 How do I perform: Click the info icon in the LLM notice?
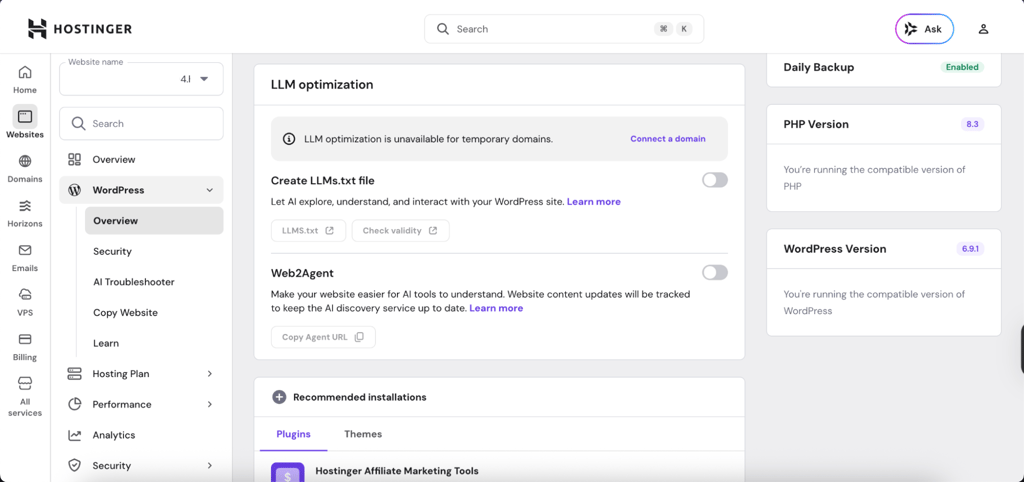(x=288, y=138)
